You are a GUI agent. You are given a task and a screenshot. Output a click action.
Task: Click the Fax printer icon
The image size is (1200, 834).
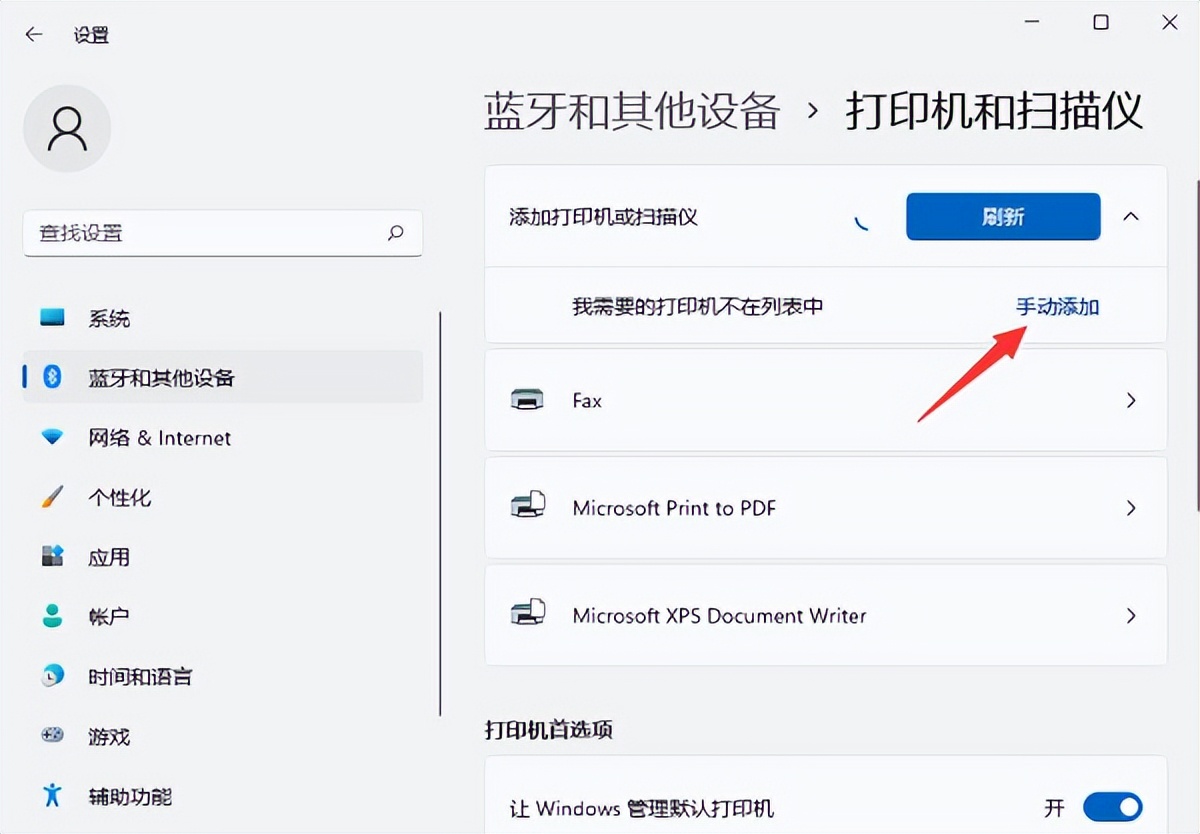coord(529,400)
